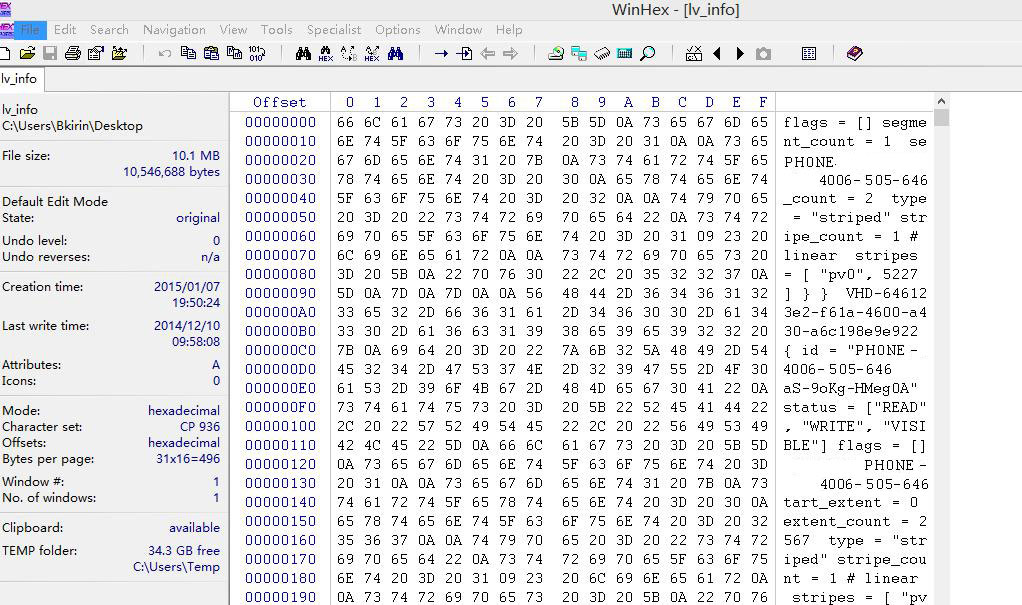Open the Position Manager checklist icon
The width and height of the screenshot is (1022, 605).
694,53
